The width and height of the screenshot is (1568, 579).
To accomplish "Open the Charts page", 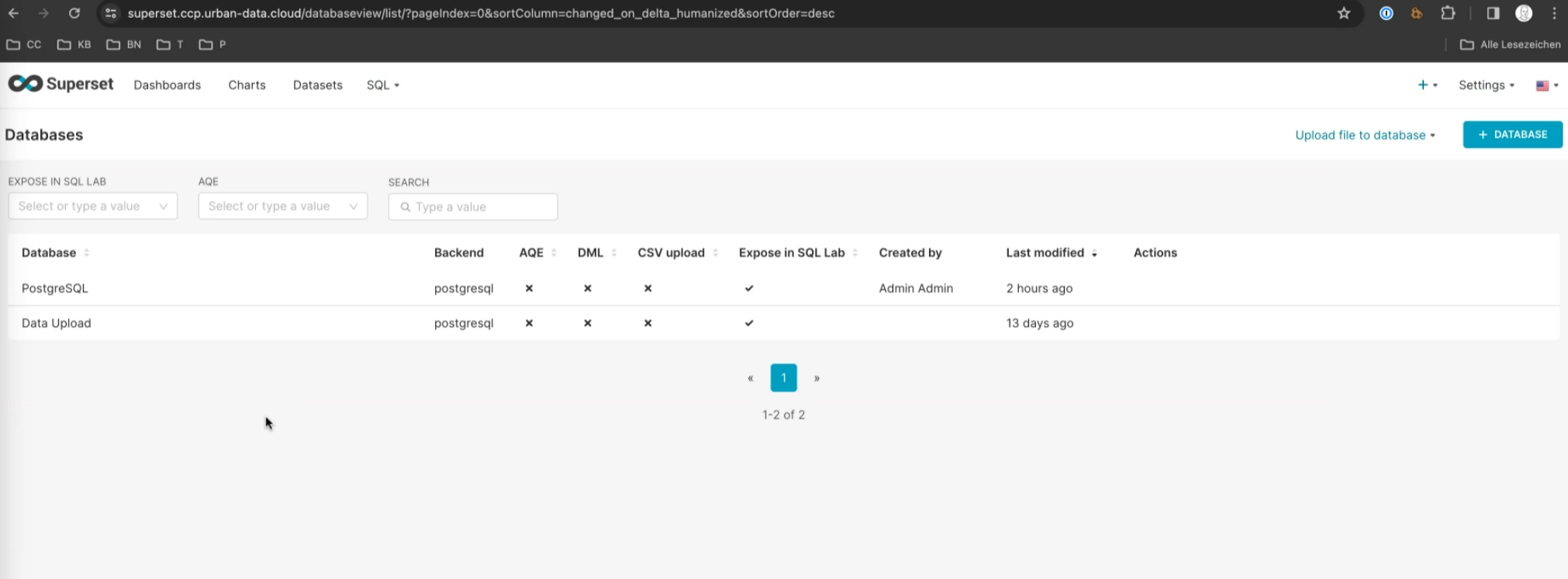I will [247, 85].
